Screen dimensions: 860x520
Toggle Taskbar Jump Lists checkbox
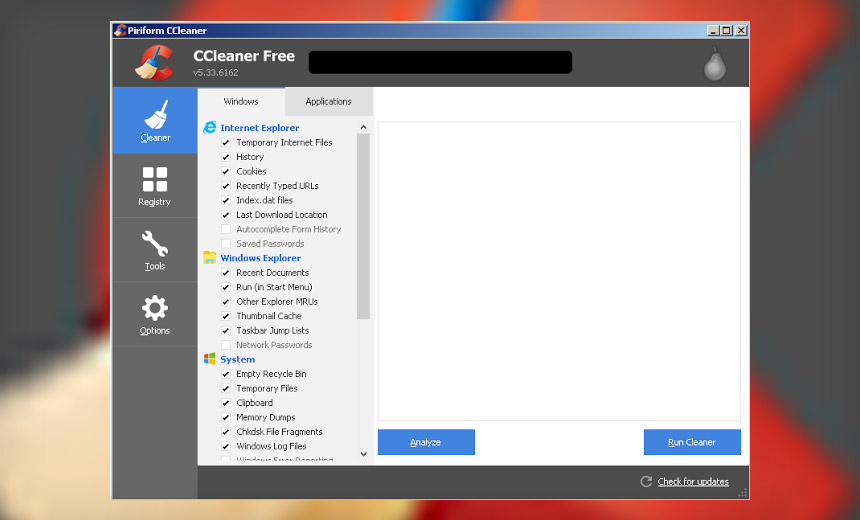[225, 330]
